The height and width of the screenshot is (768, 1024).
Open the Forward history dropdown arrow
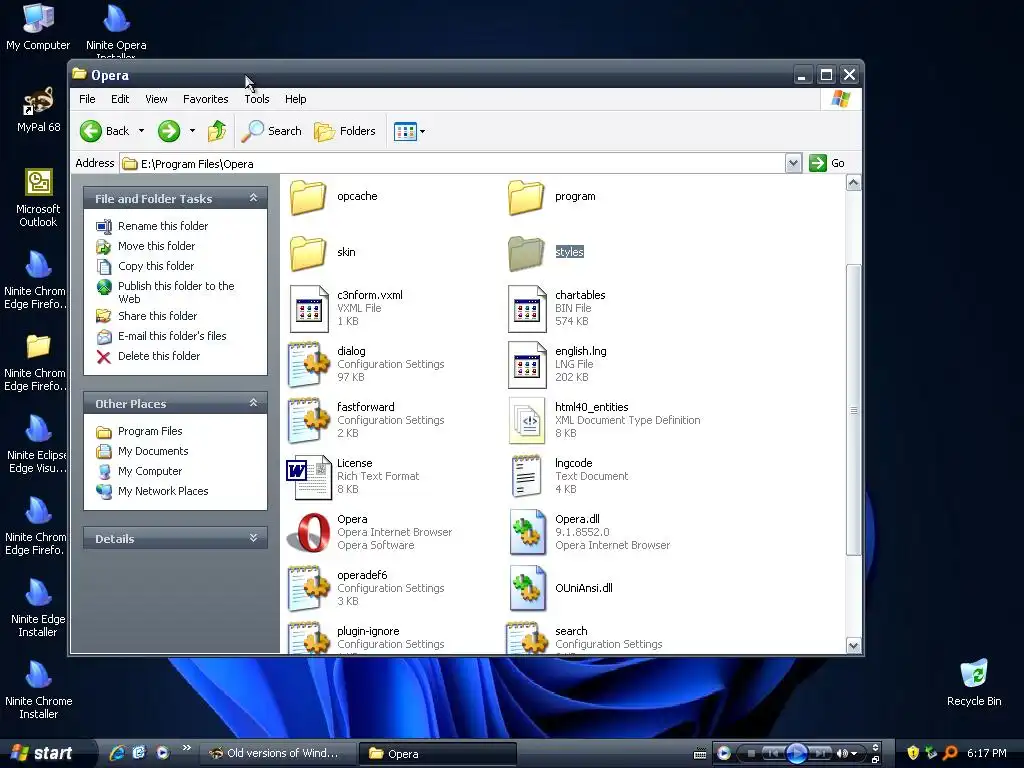point(192,131)
